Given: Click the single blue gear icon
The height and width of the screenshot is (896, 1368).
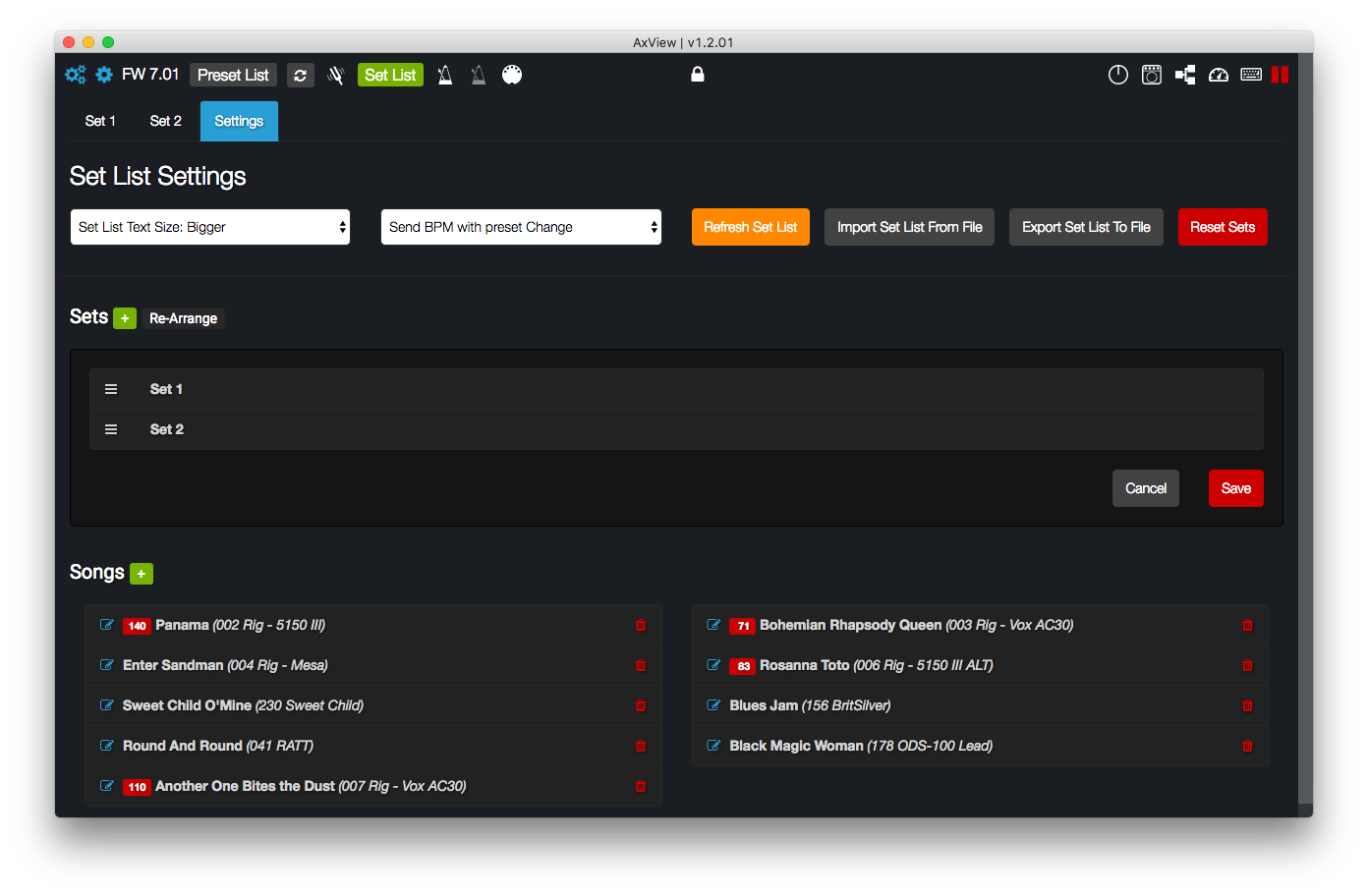Looking at the screenshot, I should [104, 75].
